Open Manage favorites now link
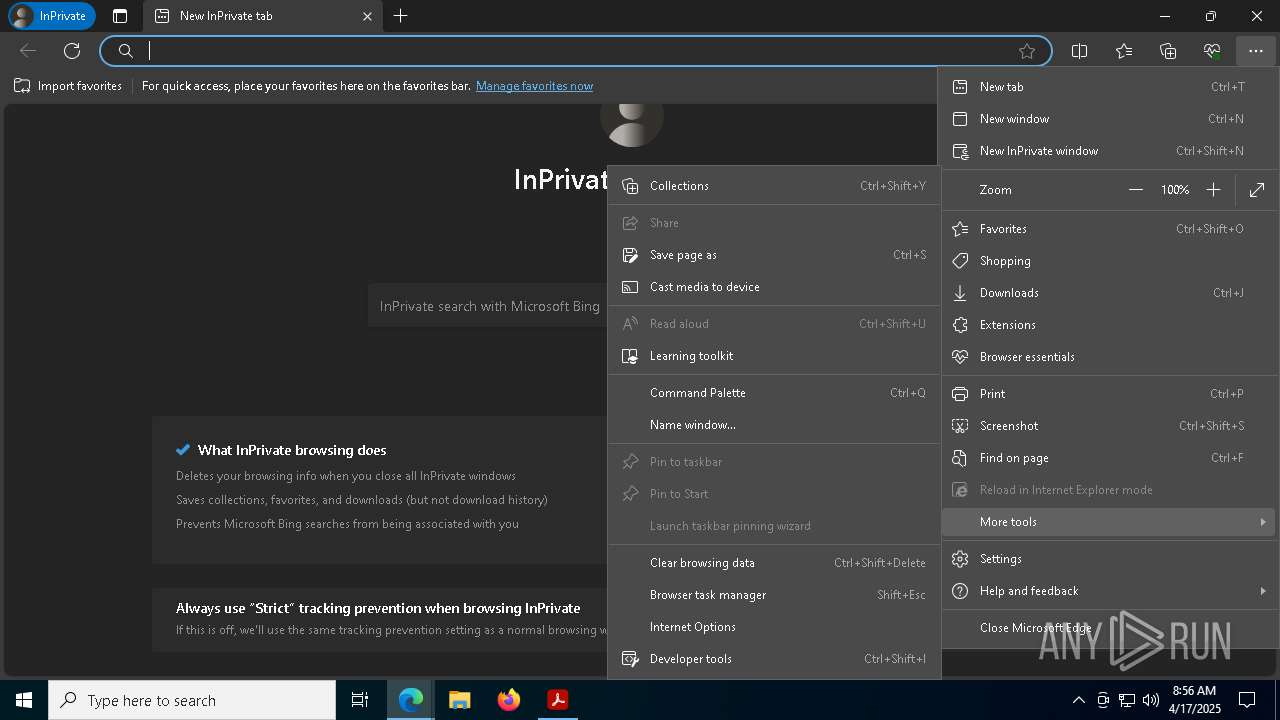Screen dimensions: 1280x720 click(x=534, y=86)
